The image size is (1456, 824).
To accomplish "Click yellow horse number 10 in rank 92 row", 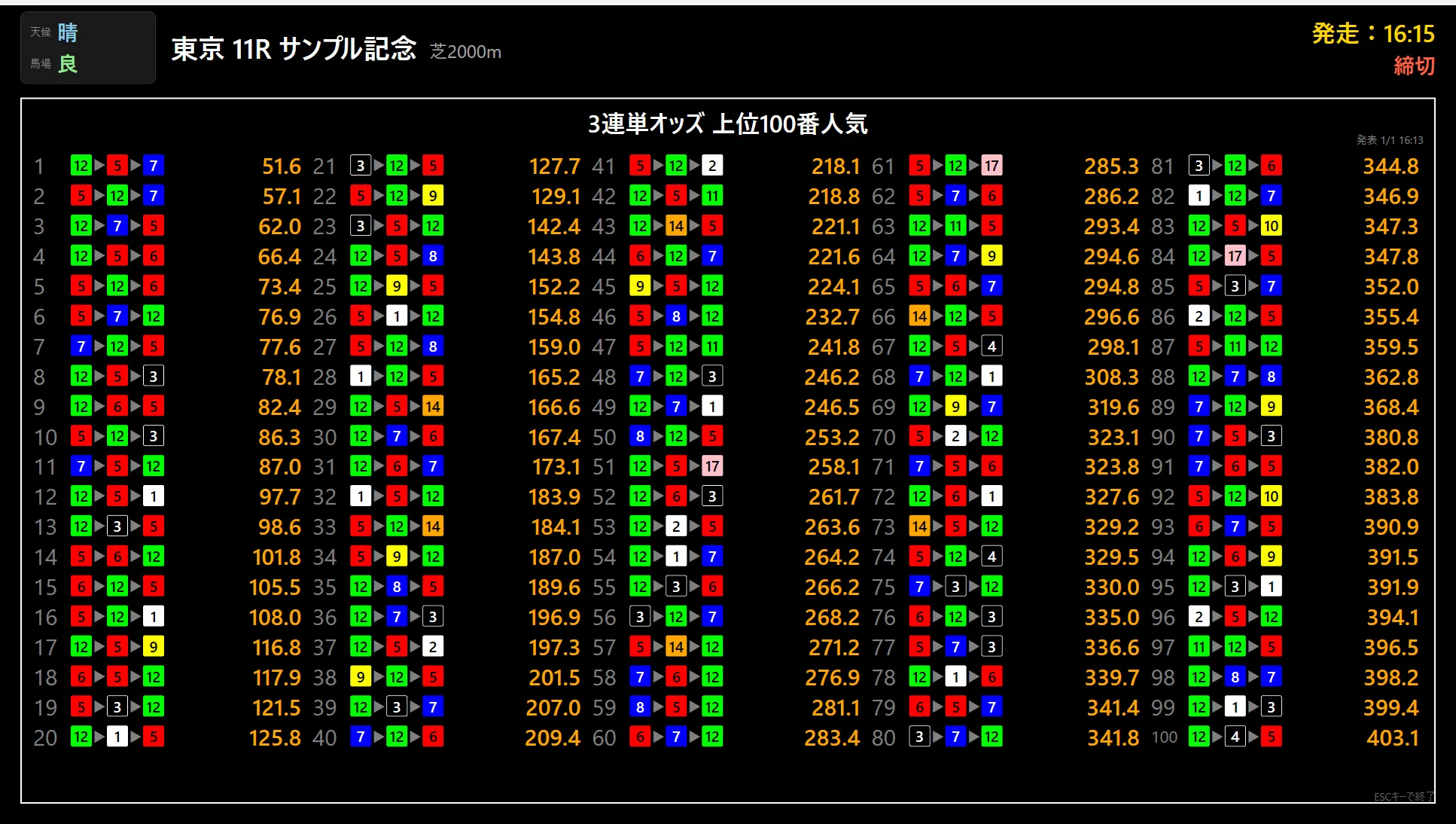I will click(x=1271, y=496).
